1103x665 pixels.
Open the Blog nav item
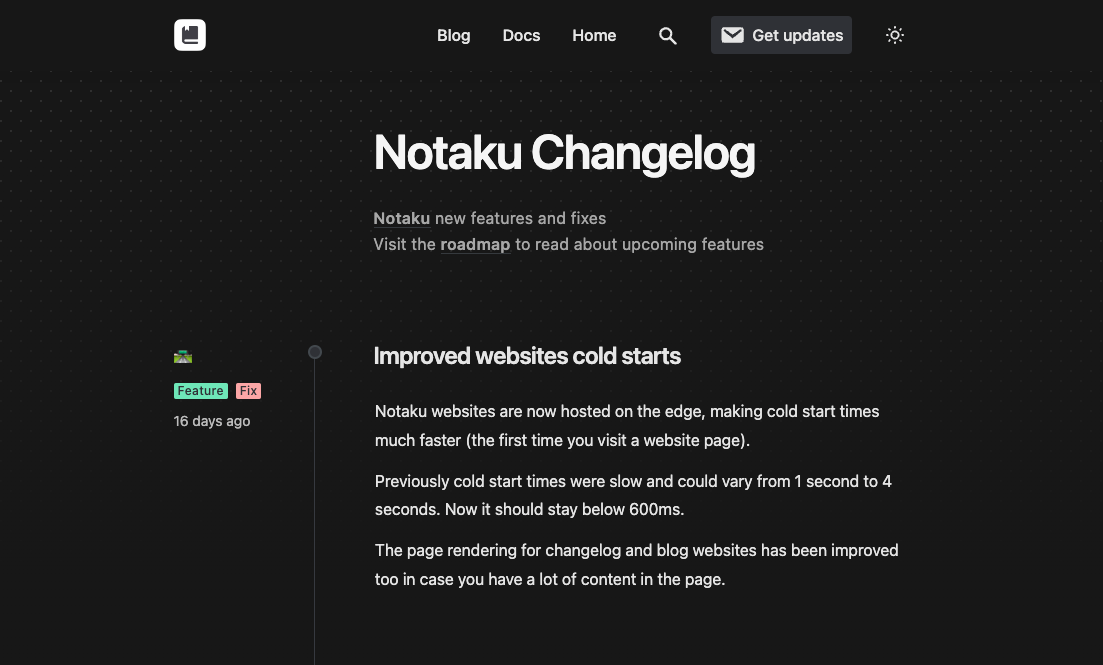click(454, 35)
